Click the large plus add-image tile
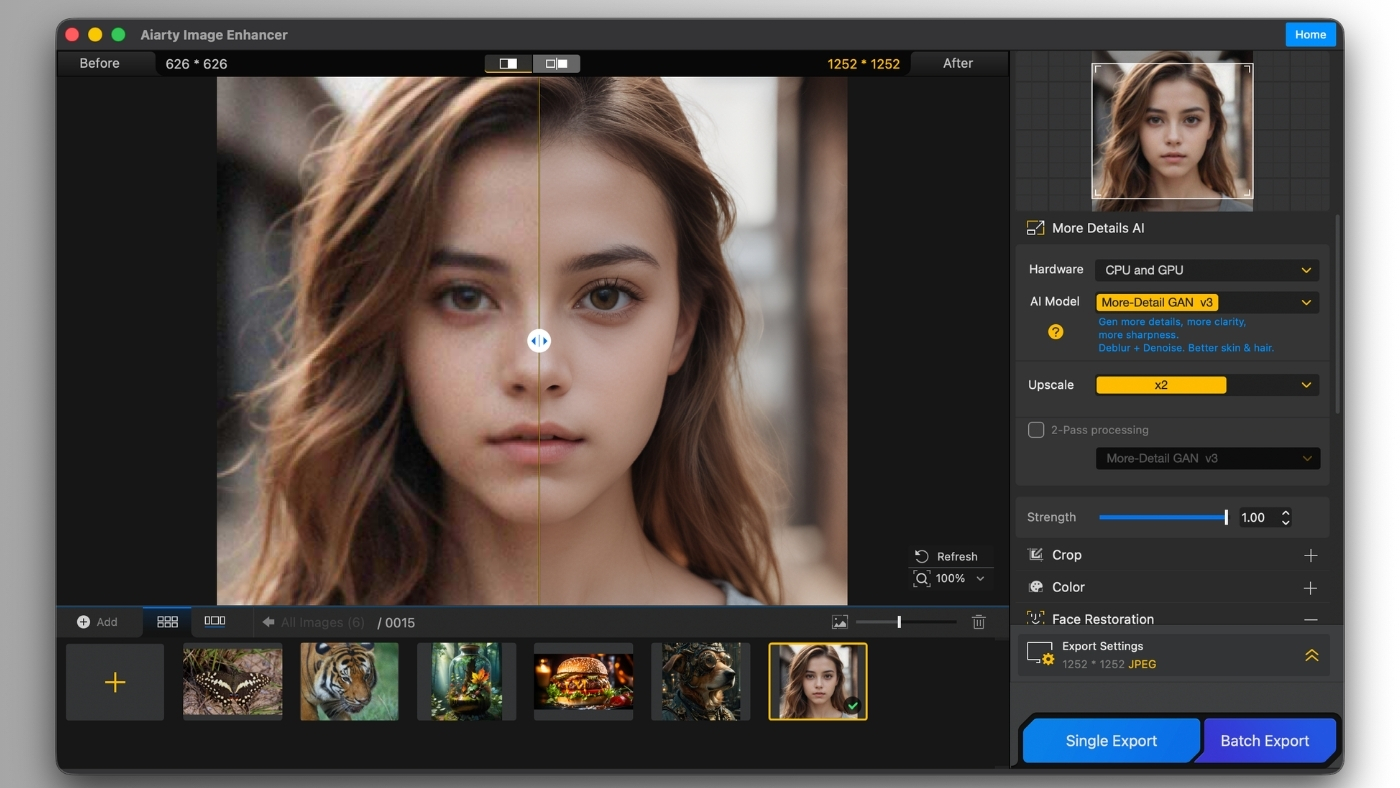Image resolution: width=1400 pixels, height=788 pixels. (x=115, y=682)
